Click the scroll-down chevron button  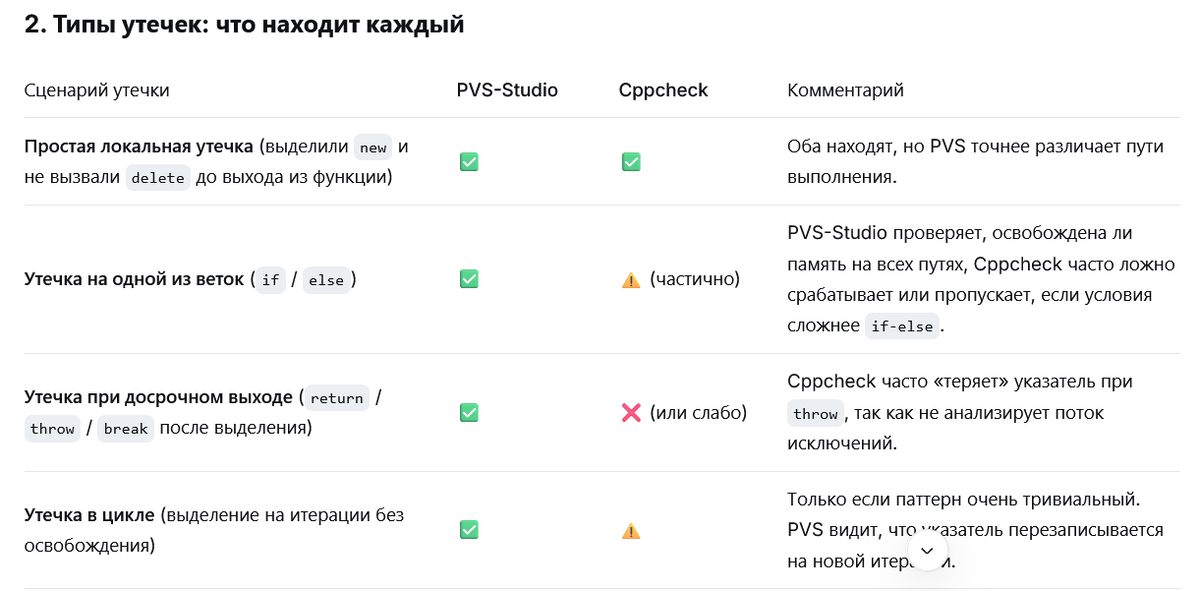click(927, 551)
